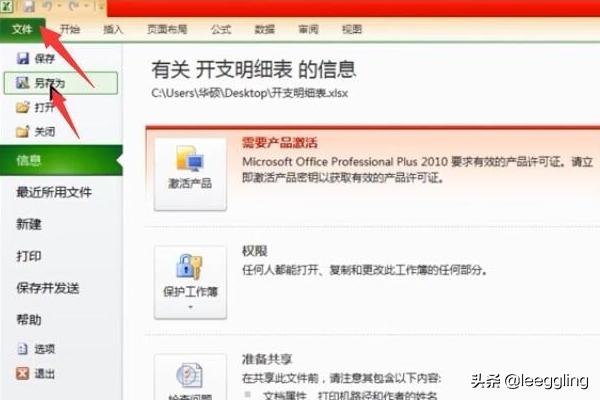Click text 任何人都能打开、复制和更改此工作簿
The width and height of the screenshot is (600, 400).
(365, 270)
